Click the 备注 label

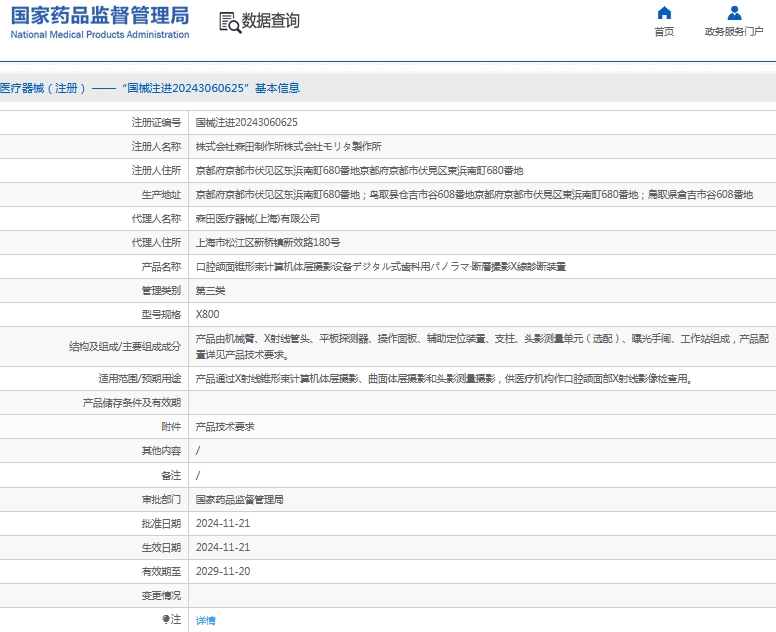(x=171, y=476)
